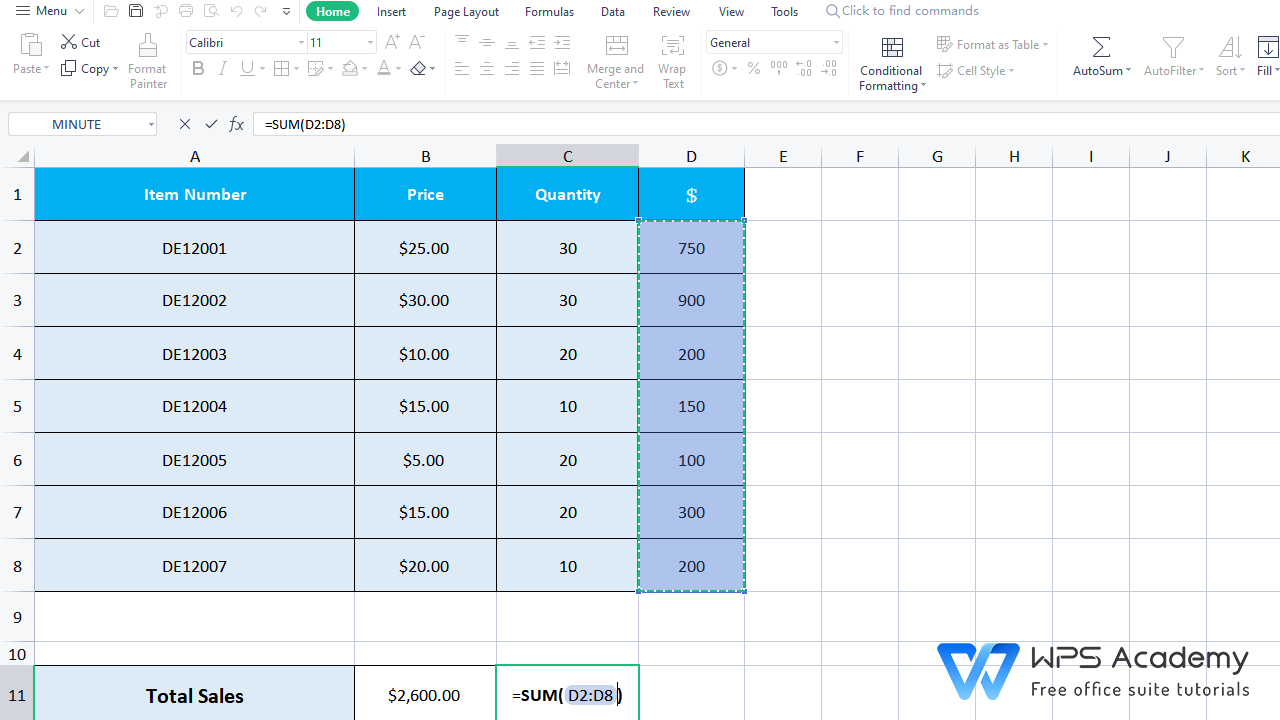Image resolution: width=1280 pixels, height=720 pixels.
Task: Click the Undo arrow icon
Action: point(236,12)
